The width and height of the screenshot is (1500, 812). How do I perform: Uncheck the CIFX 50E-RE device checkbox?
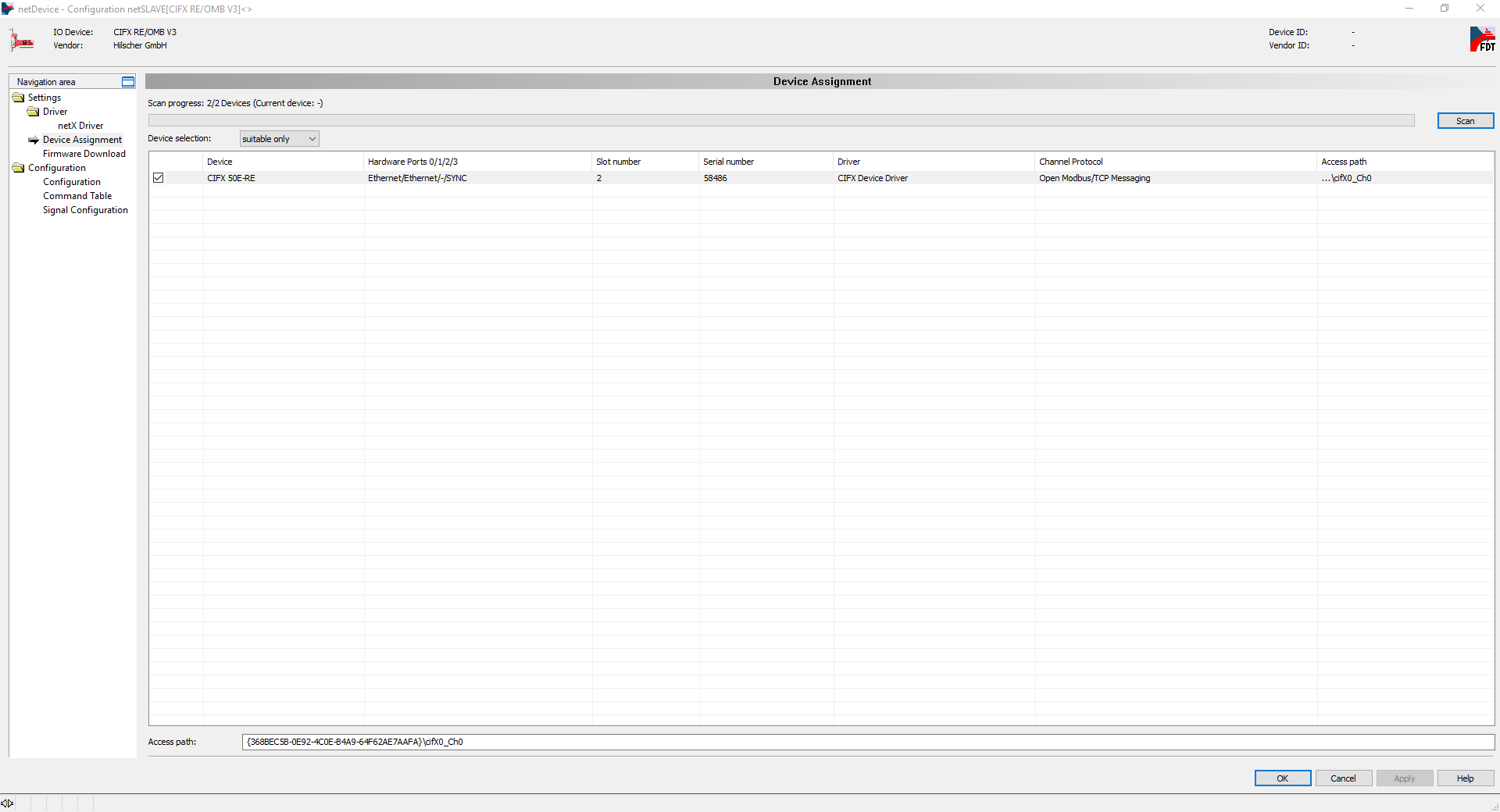coord(159,178)
